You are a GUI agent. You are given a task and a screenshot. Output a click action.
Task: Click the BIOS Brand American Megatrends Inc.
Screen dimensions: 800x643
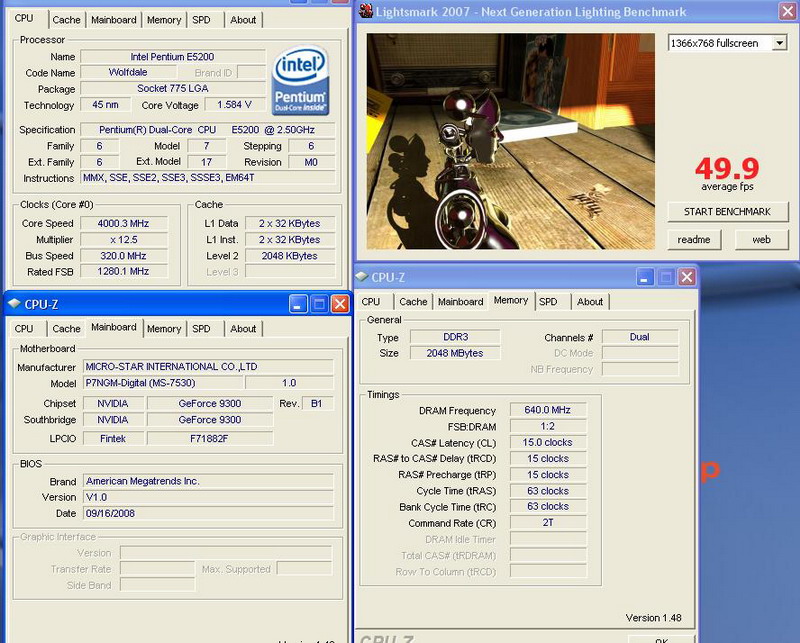coord(208,481)
